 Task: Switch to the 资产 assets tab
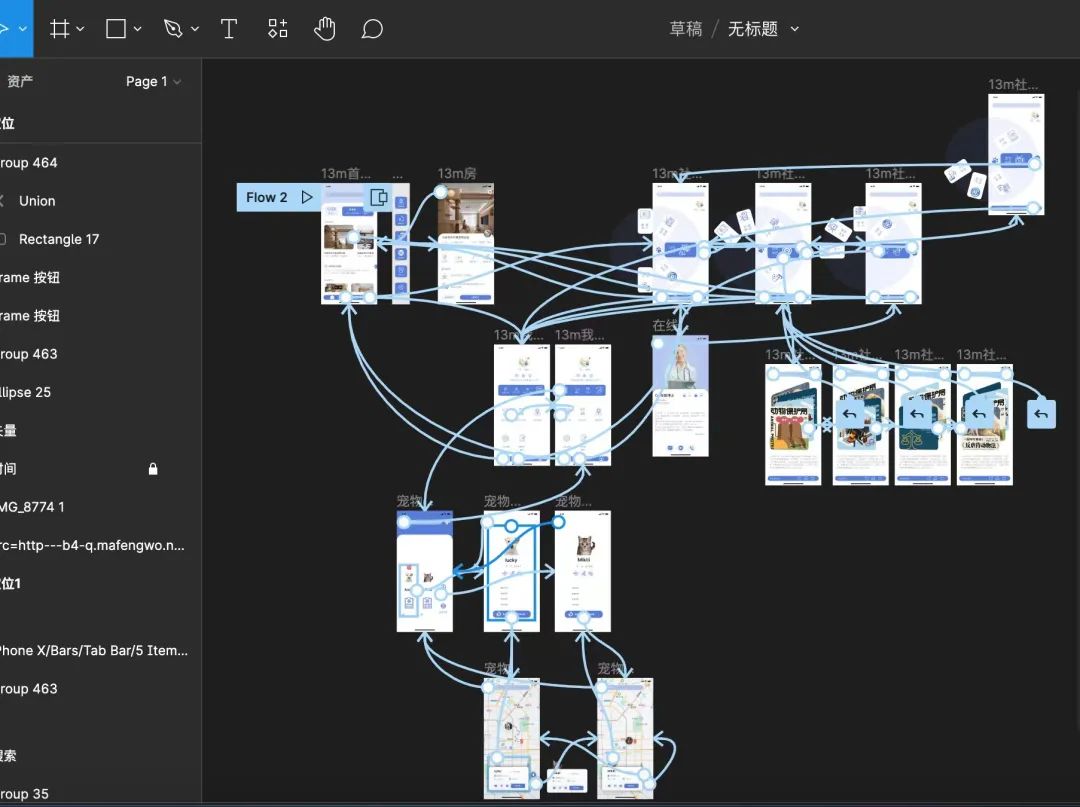pos(20,82)
